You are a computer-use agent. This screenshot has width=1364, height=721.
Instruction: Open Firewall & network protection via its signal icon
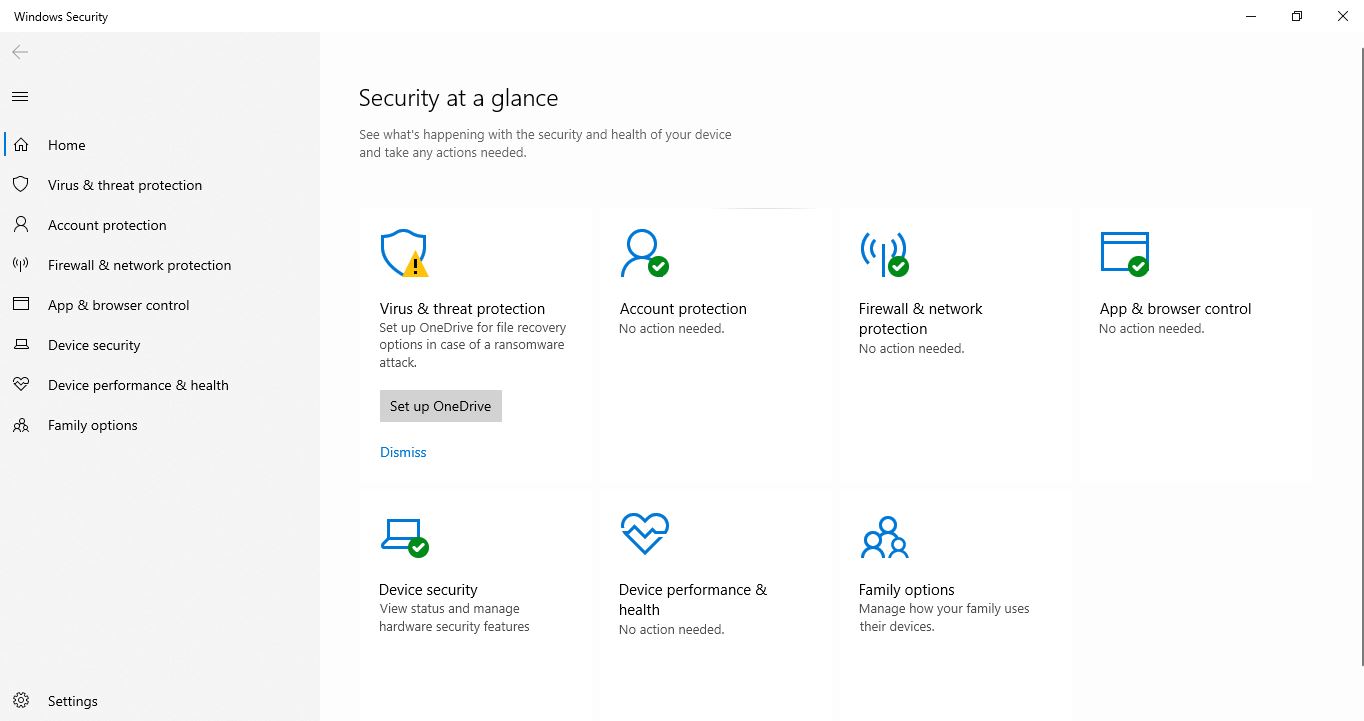coord(20,264)
